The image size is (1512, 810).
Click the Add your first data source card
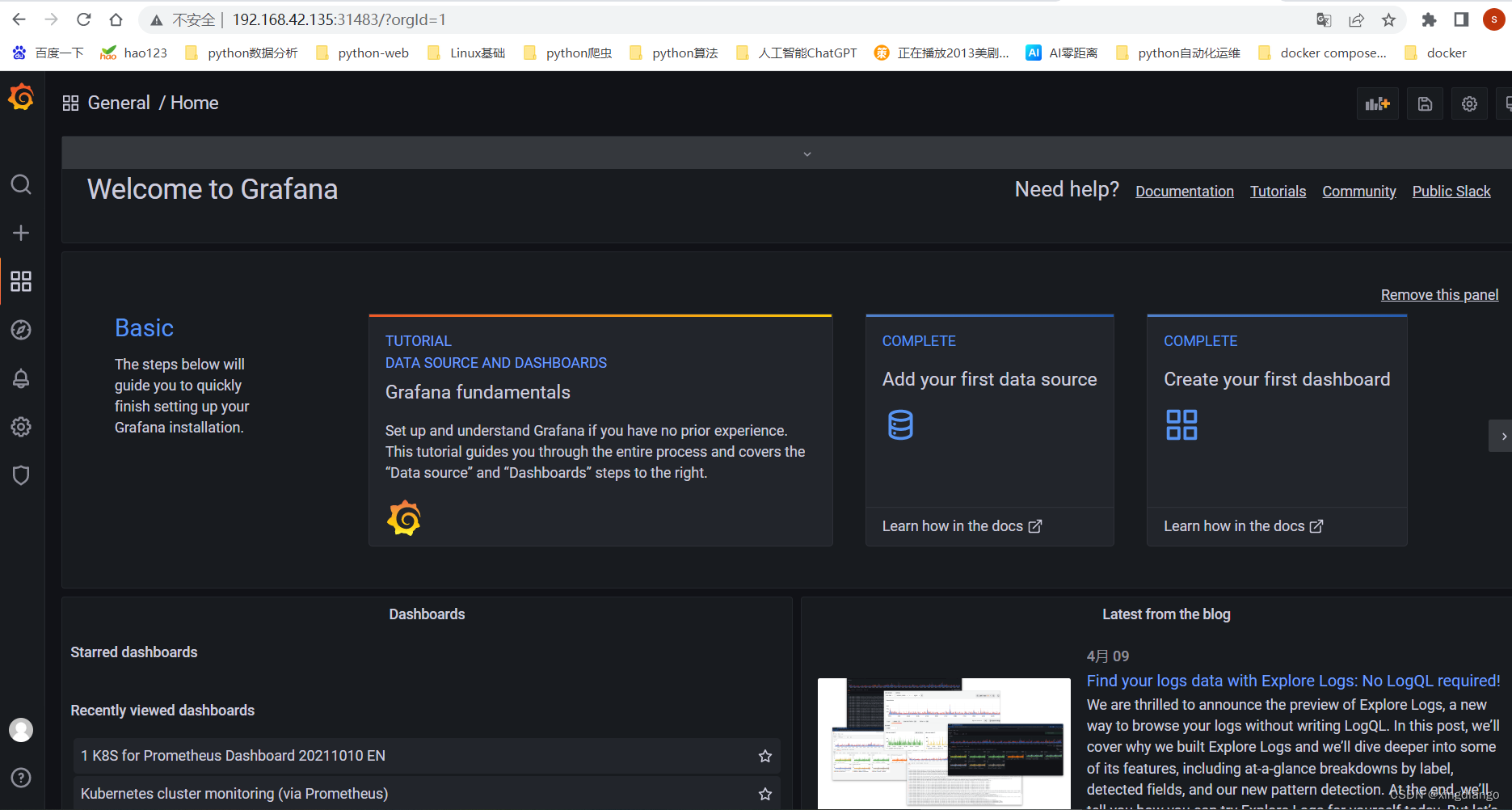click(x=990, y=430)
